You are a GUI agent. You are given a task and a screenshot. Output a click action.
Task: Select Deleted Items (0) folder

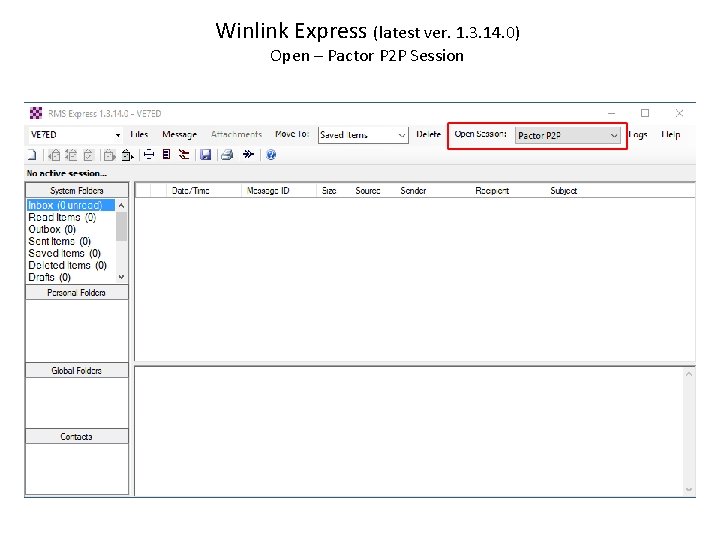[x=67, y=265]
